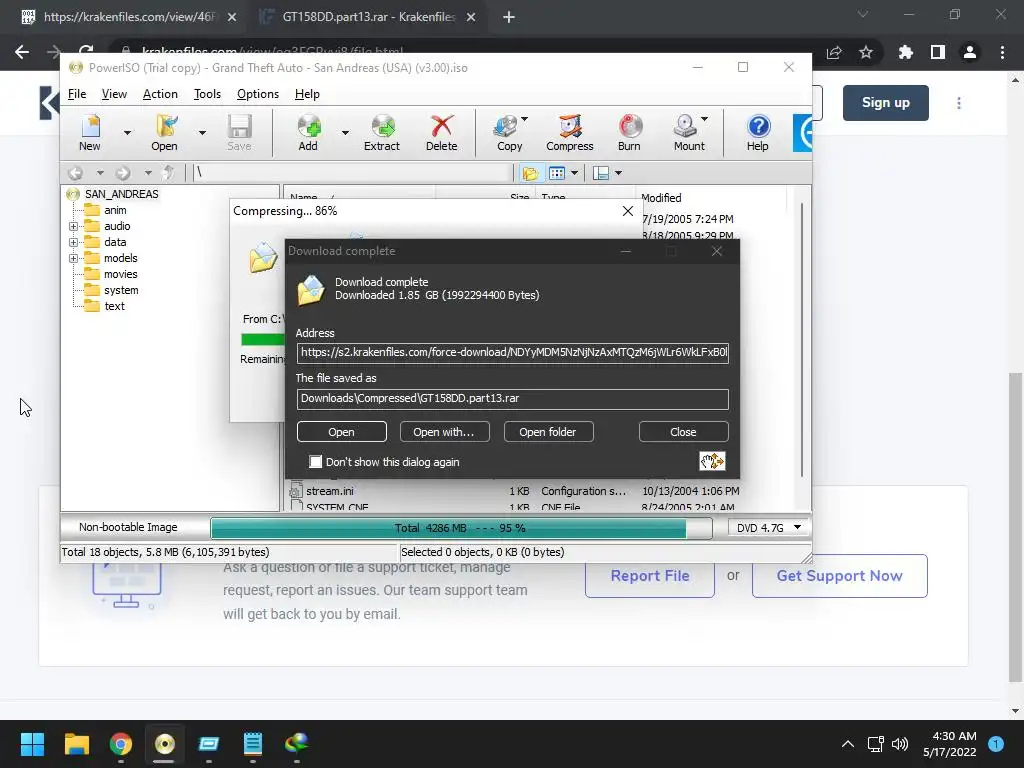The width and height of the screenshot is (1024, 768).
Task: Switch to the GT158DD.part13.rar Krakenfiles tab
Action: click(x=368, y=17)
